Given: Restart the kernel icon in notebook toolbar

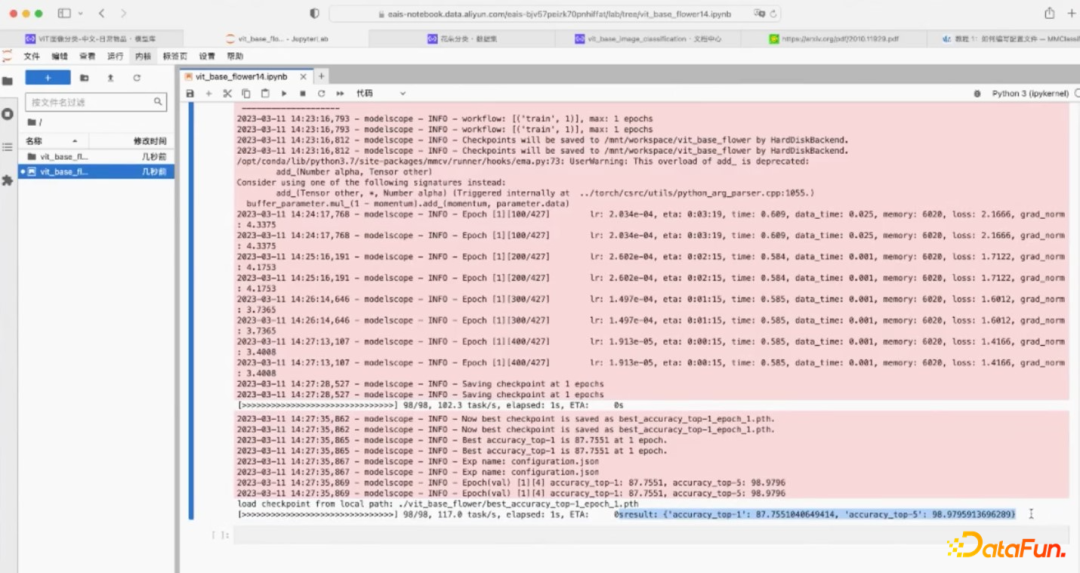Looking at the screenshot, I should point(321,93).
